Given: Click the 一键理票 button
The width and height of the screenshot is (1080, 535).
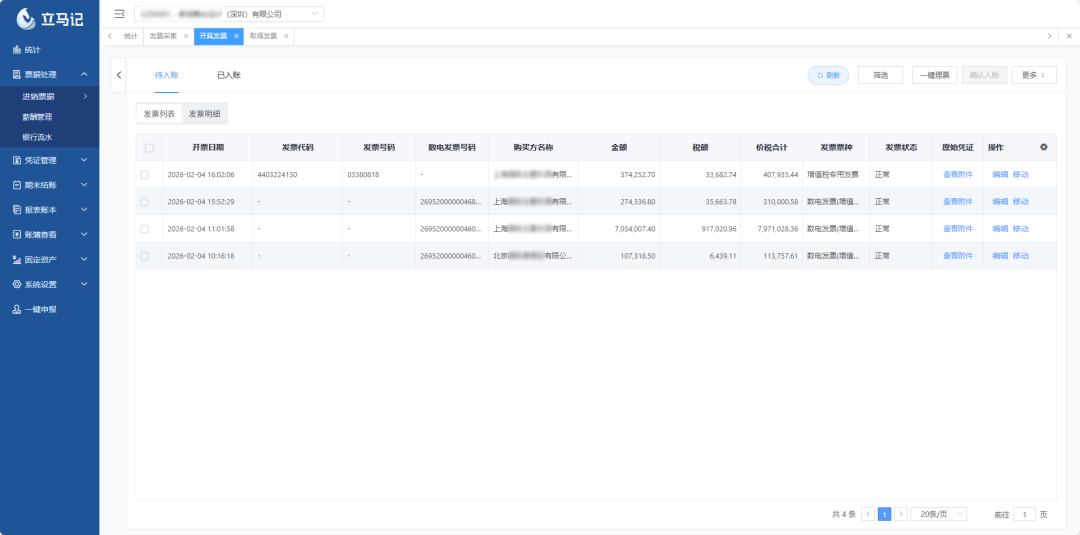Looking at the screenshot, I should (x=934, y=75).
